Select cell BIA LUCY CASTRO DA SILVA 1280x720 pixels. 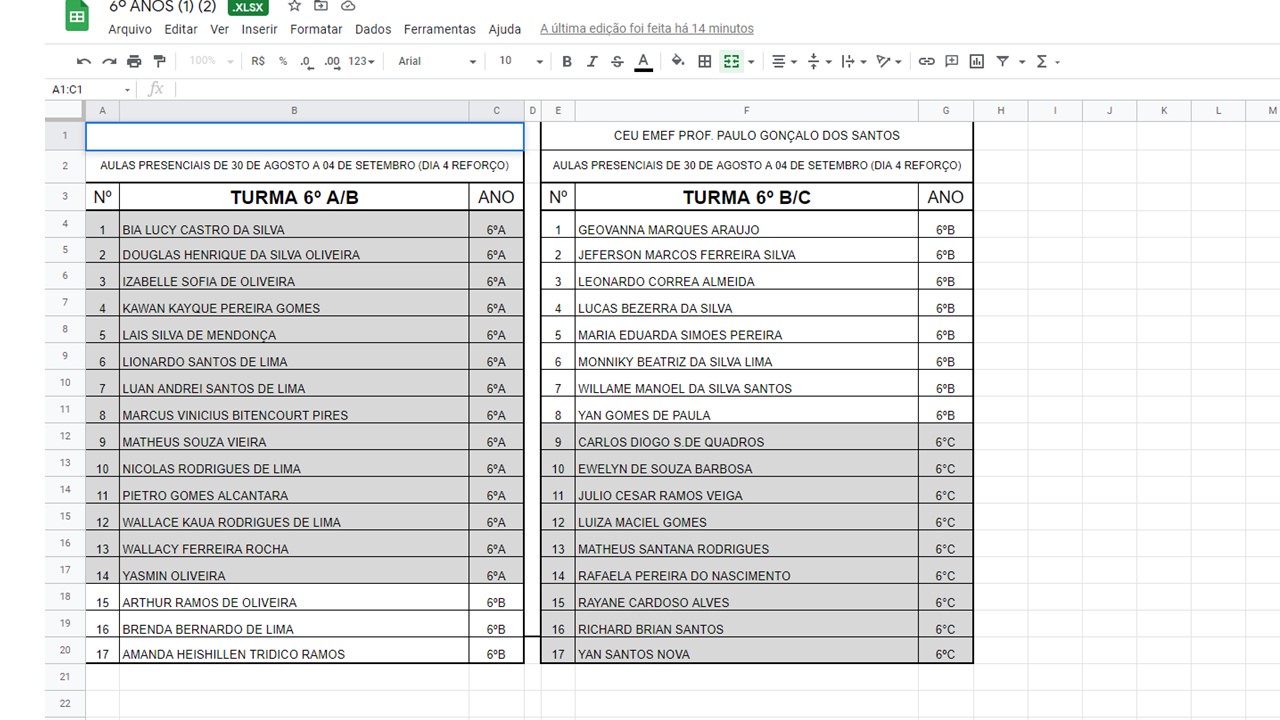[294, 225]
